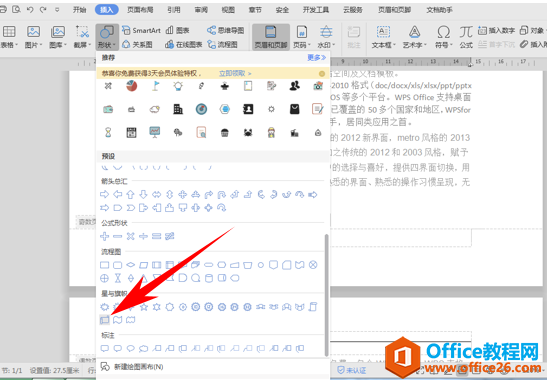
Task: Pick the recommended pie chart icon
Action: (131, 86)
